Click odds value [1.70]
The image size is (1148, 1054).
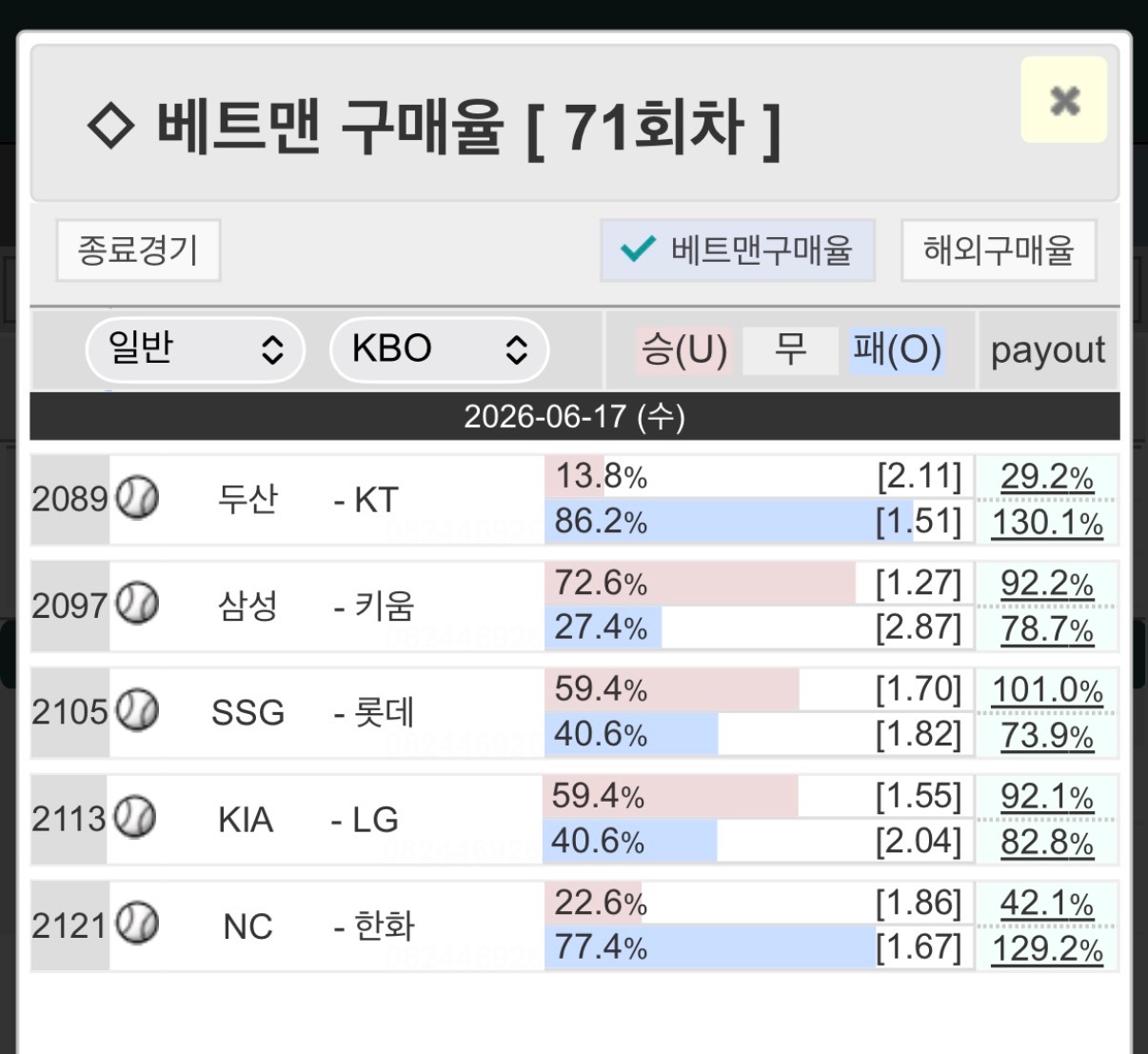tap(919, 689)
